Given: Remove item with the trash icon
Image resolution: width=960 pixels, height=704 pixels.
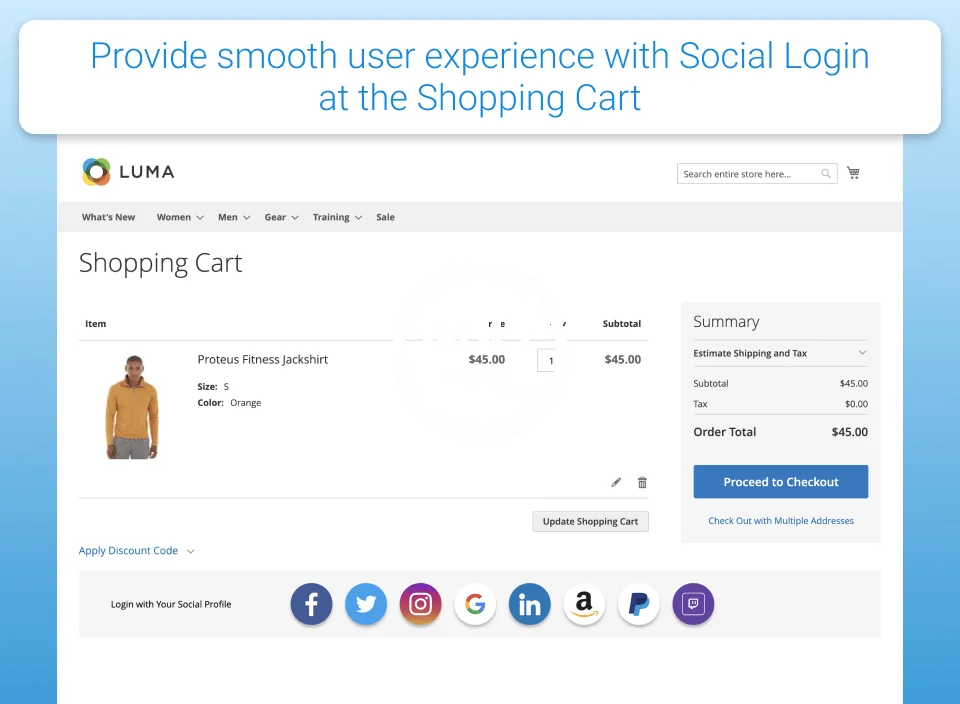Looking at the screenshot, I should click(642, 482).
